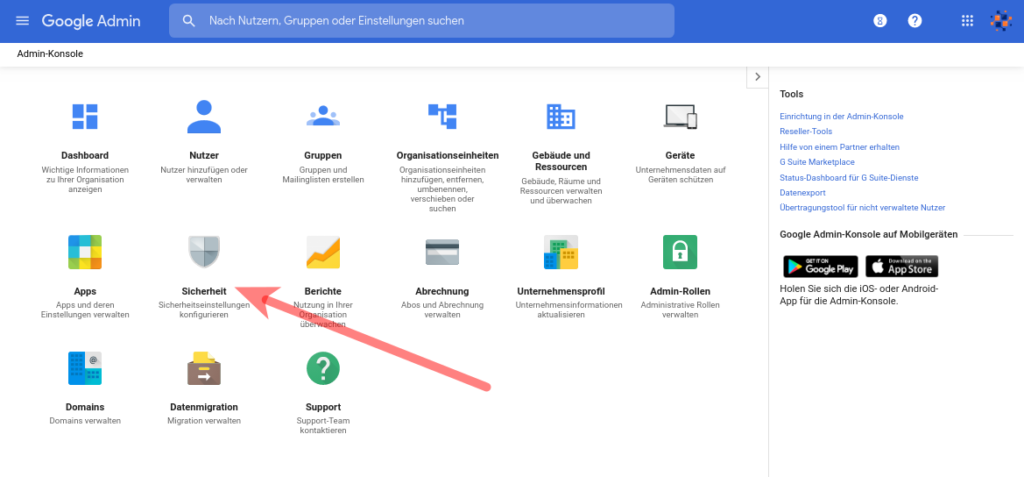This screenshot has width=1024, height=477.
Task: Open the Nutzer person icon
Action: click(204, 116)
